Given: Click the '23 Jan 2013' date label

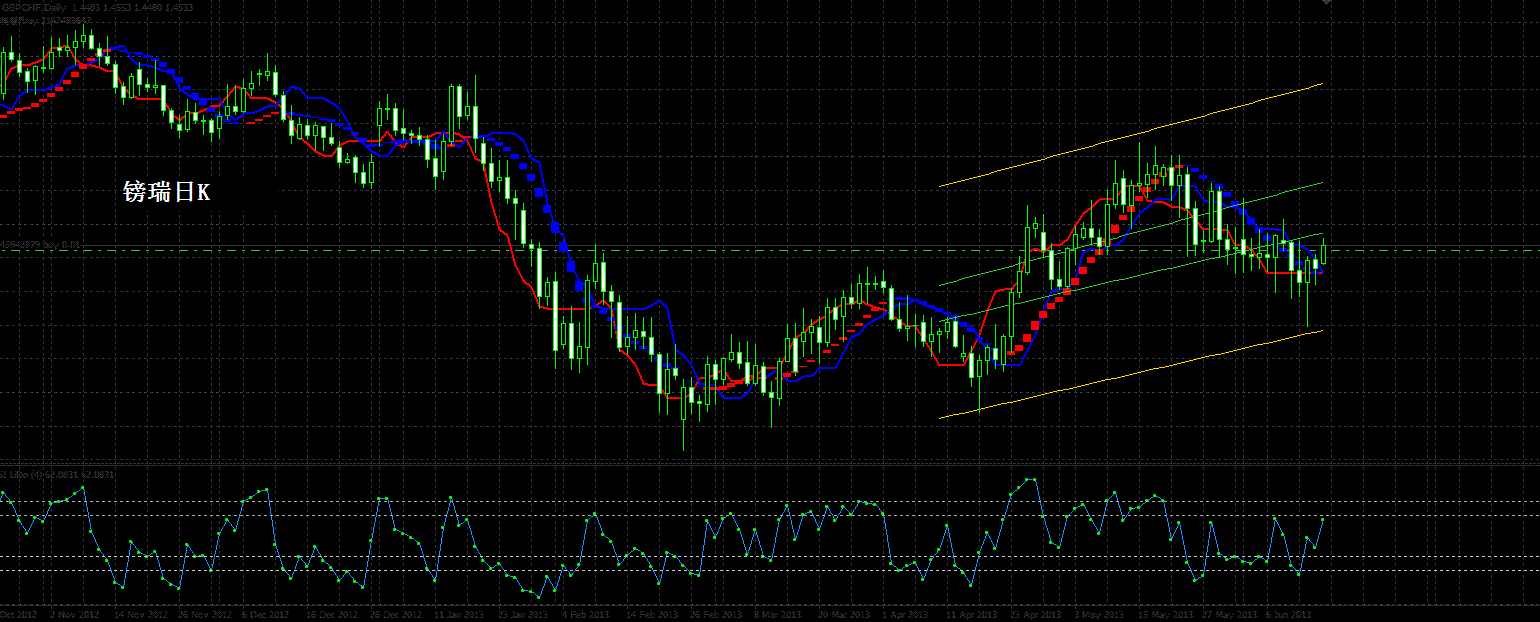Looking at the screenshot, I should point(523,615).
